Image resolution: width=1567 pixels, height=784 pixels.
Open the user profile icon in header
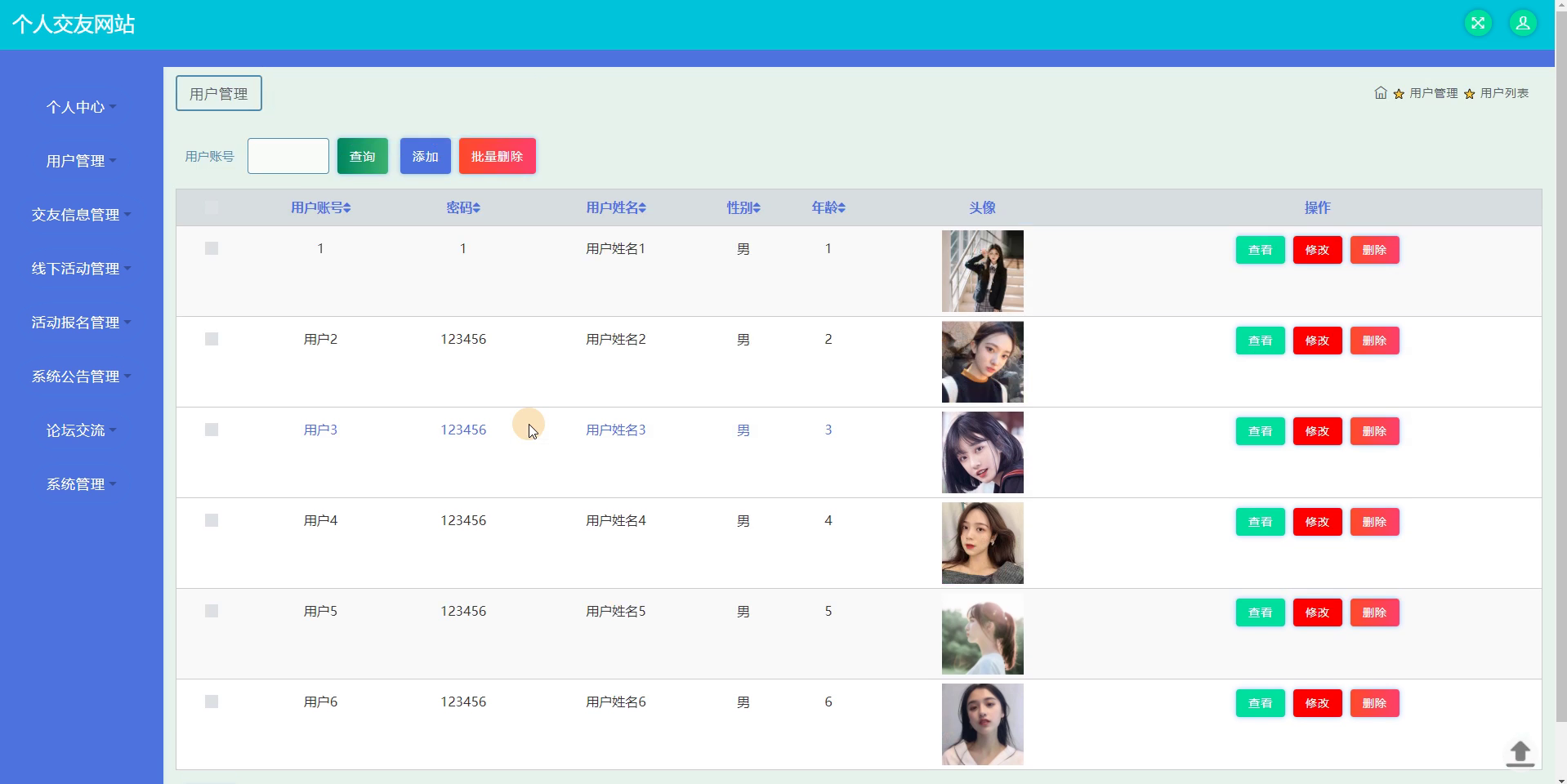pos(1523,23)
